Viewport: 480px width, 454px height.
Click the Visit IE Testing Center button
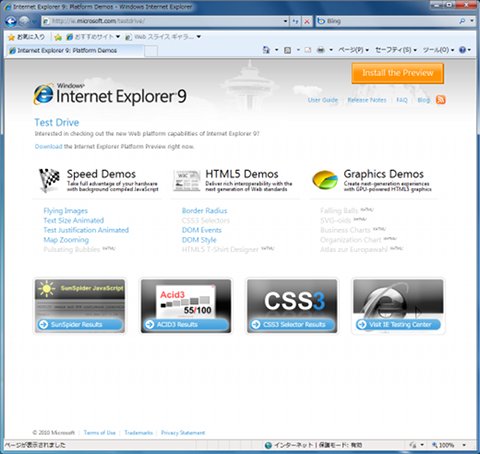tap(398, 324)
